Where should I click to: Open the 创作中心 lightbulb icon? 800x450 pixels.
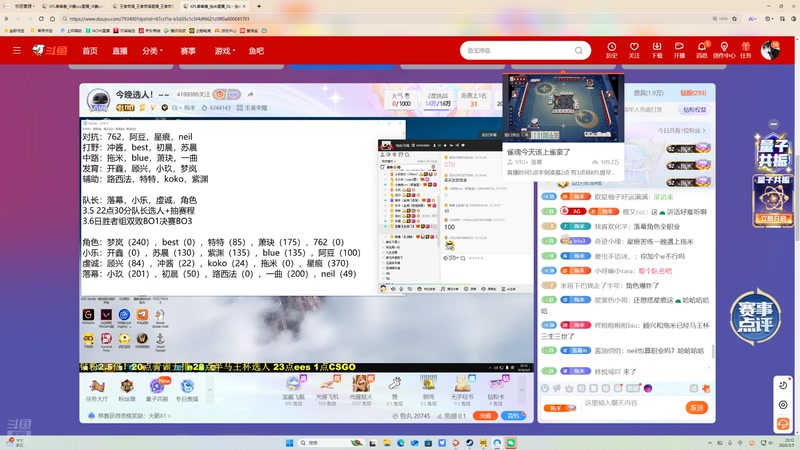pos(724,50)
